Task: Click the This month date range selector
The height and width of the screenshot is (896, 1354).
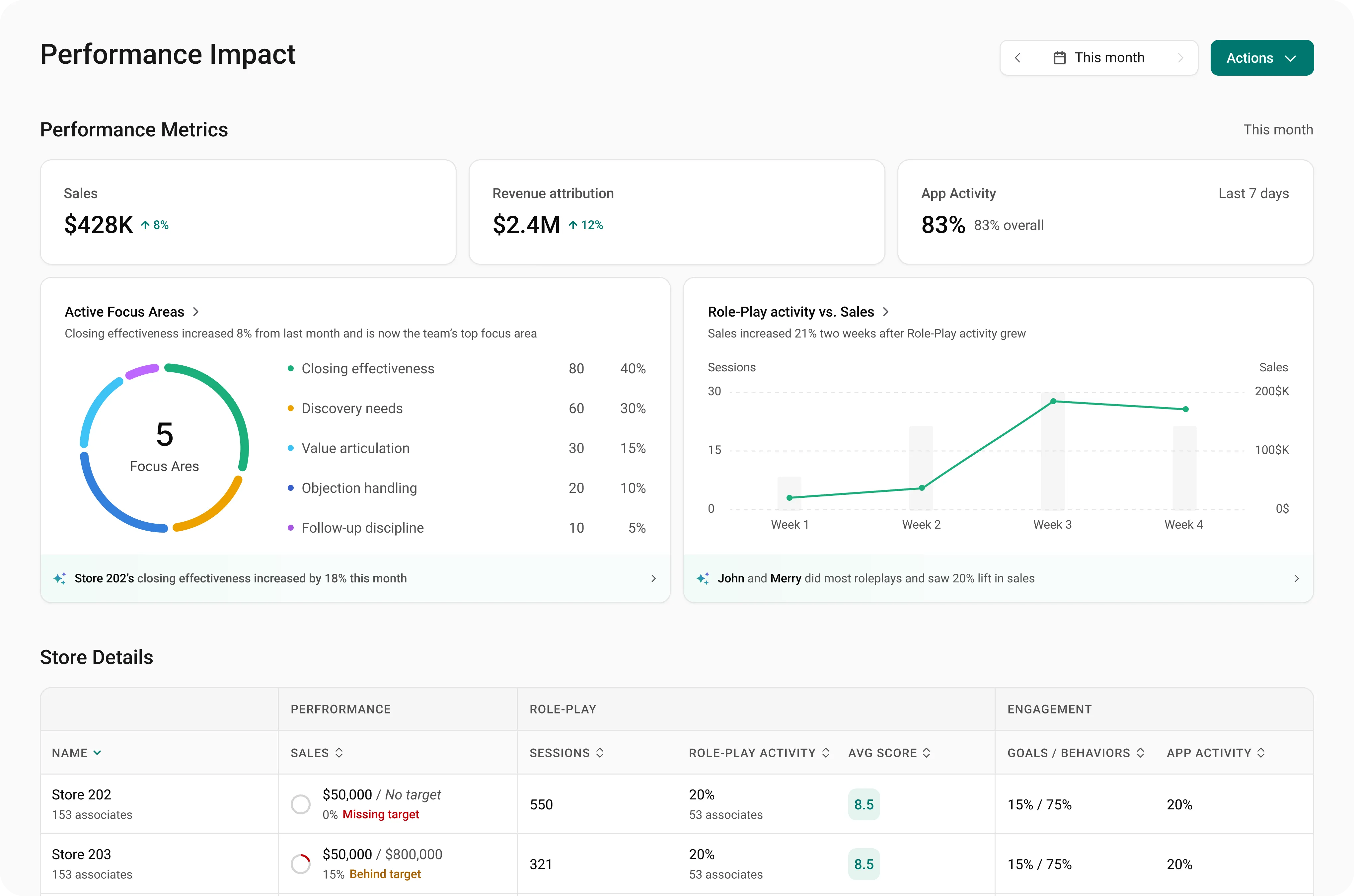Action: point(1098,58)
